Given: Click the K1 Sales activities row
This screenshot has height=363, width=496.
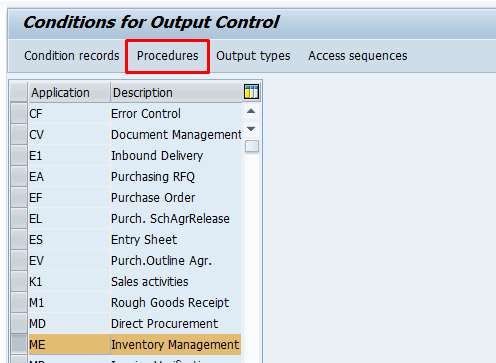Looking at the screenshot, I should (135, 282).
